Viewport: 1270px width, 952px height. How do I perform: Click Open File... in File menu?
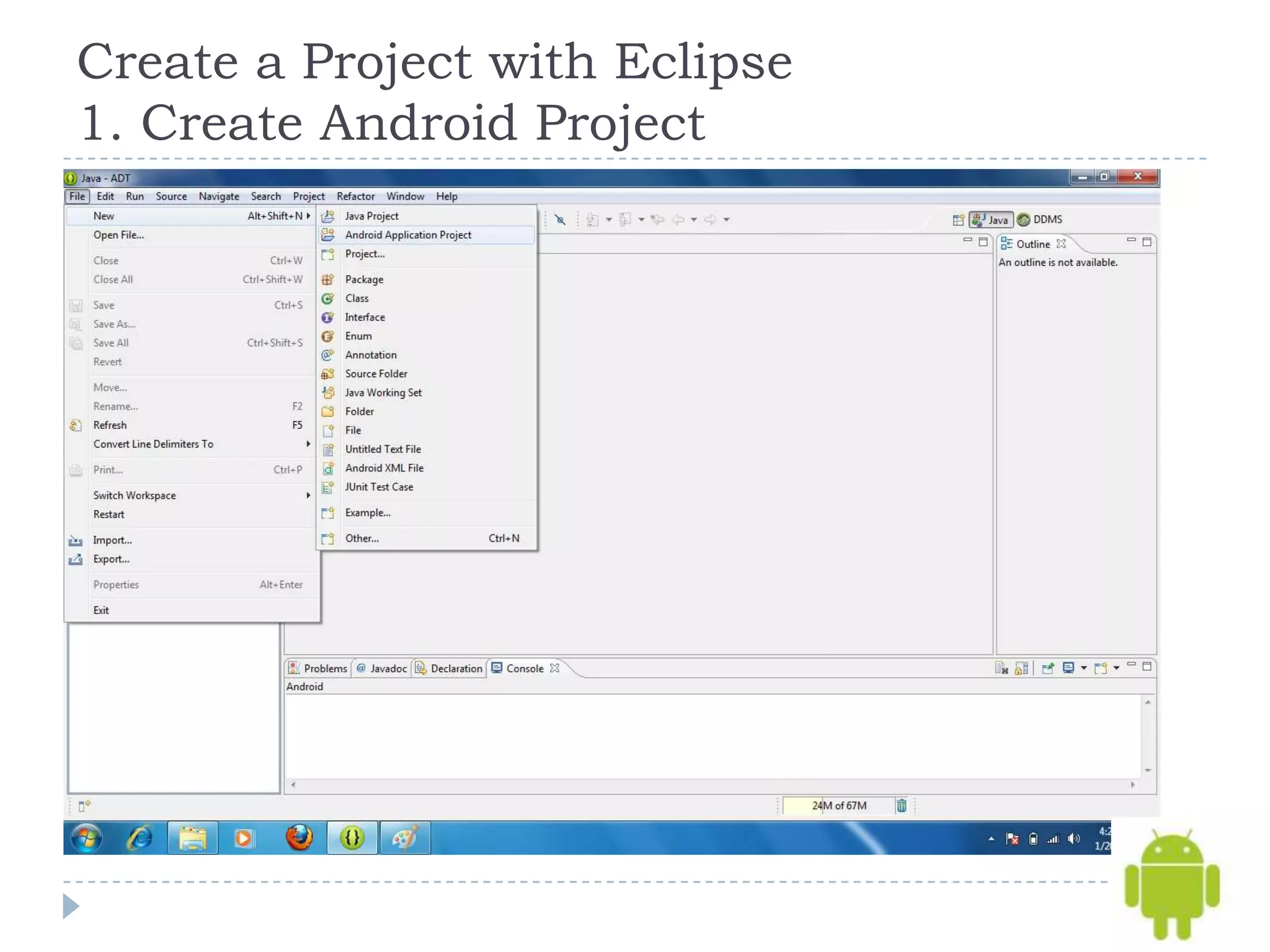(x=191, y=236)
